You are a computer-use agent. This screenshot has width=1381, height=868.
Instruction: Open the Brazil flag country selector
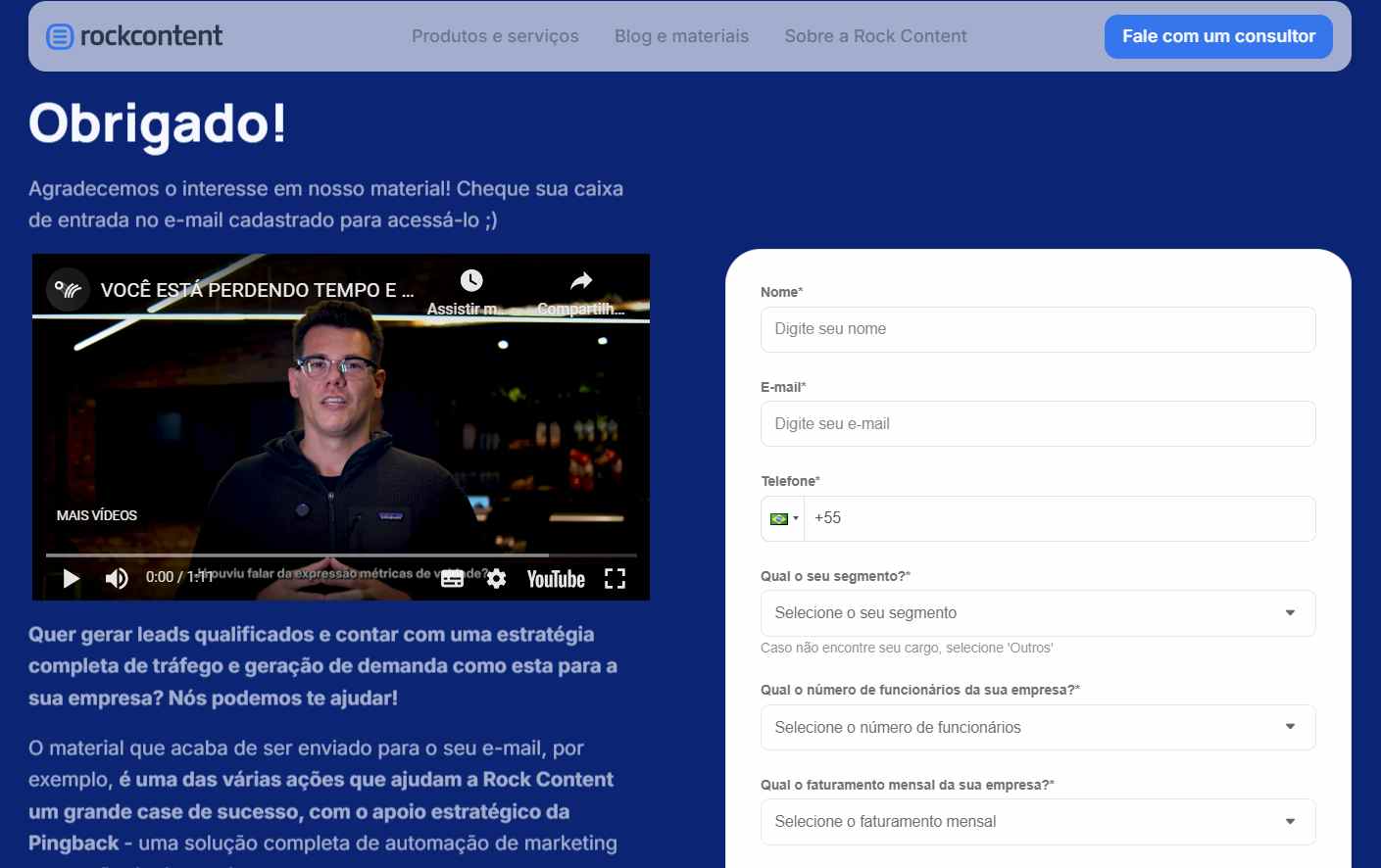click(783, 518)
